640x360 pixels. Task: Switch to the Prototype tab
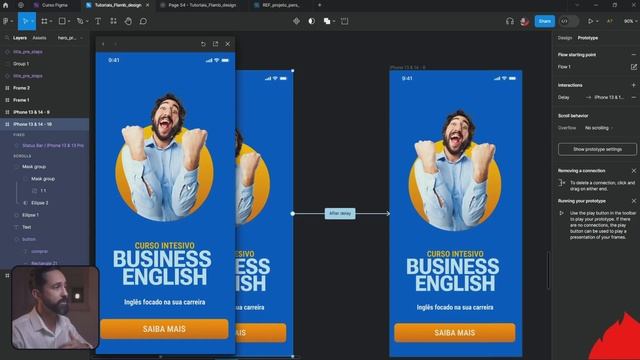point(587,38)
